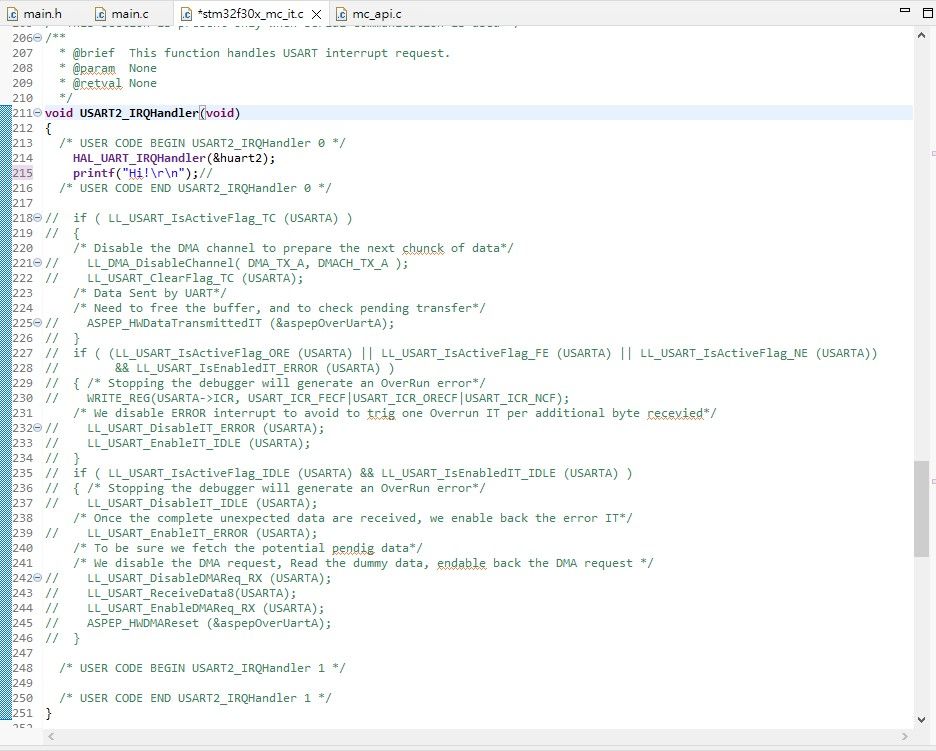Click the vertical scrollbar down arrow
This screenshot has height=751, width=936.
click(921, 719)
